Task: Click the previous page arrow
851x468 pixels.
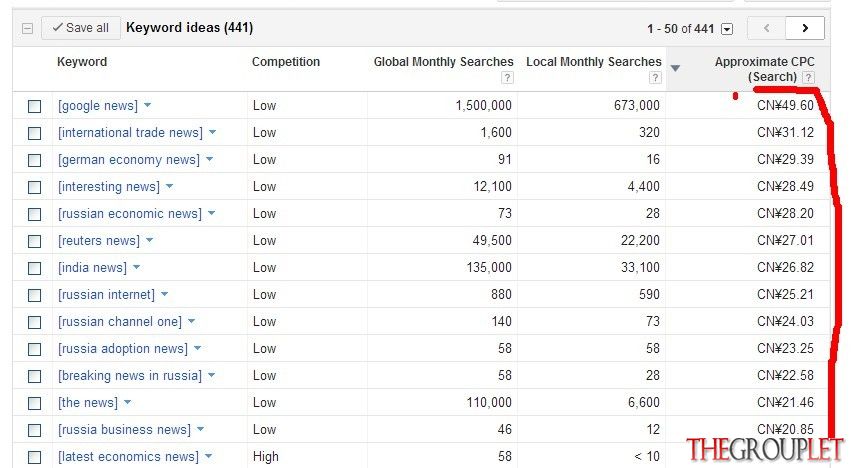Action: pyautogui.click(x=766, y=28)
